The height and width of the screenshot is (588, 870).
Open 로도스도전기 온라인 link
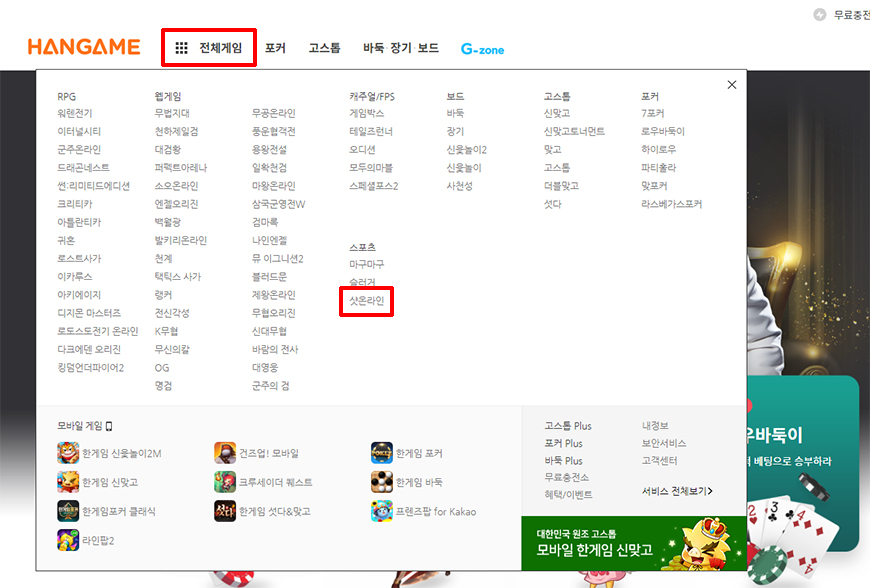[98, 331]
